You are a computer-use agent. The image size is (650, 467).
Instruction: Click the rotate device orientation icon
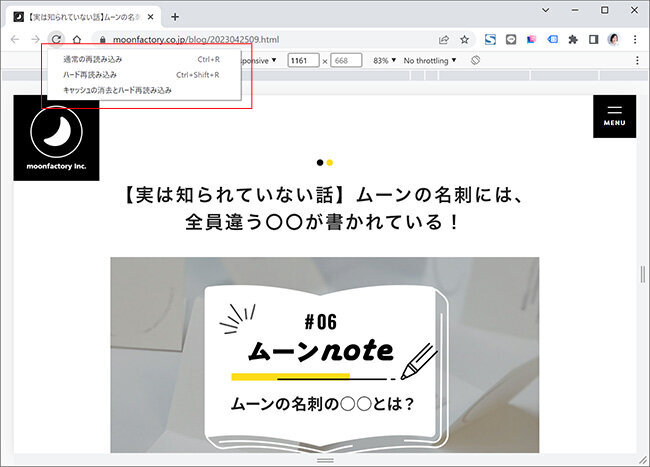point(475,60)
